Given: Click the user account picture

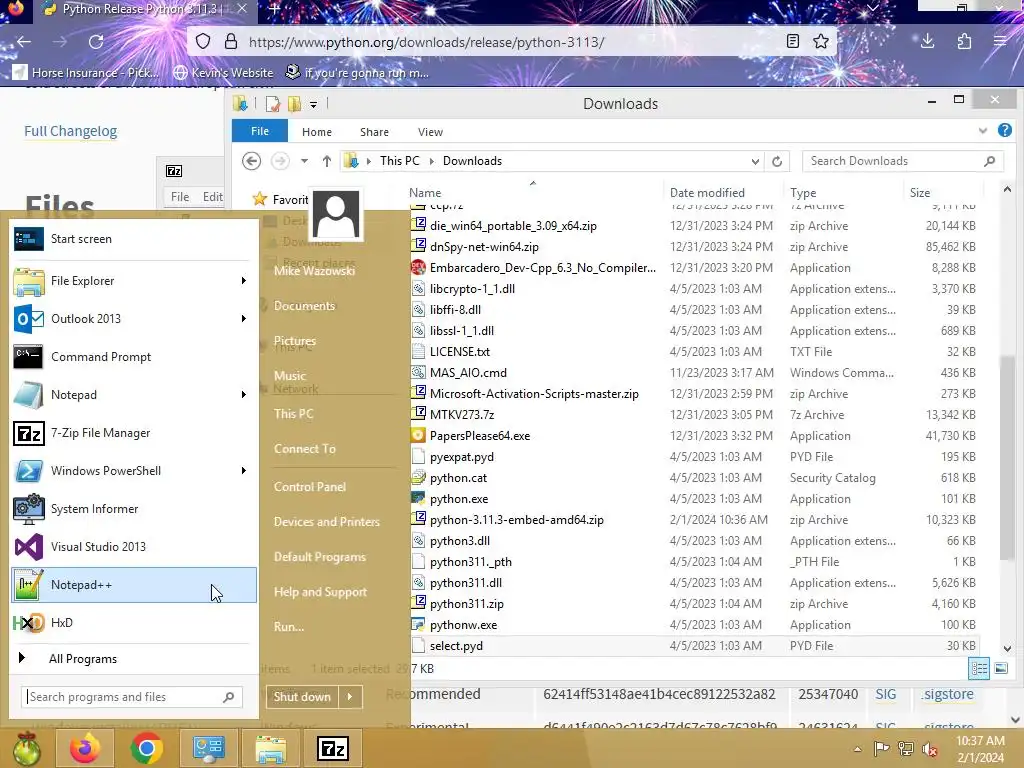Looking at the screenshot, I should 336,214.
